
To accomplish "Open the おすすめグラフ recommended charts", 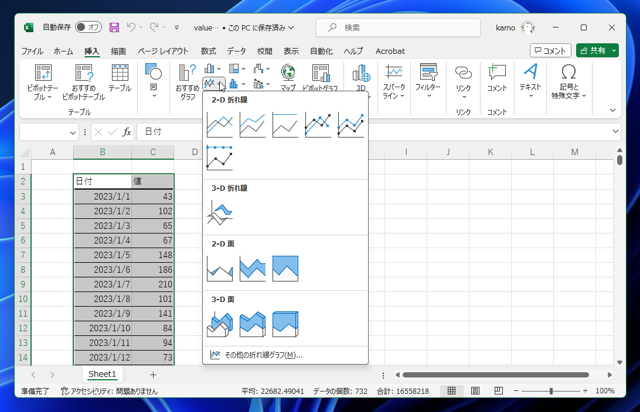I will [187, 82].
